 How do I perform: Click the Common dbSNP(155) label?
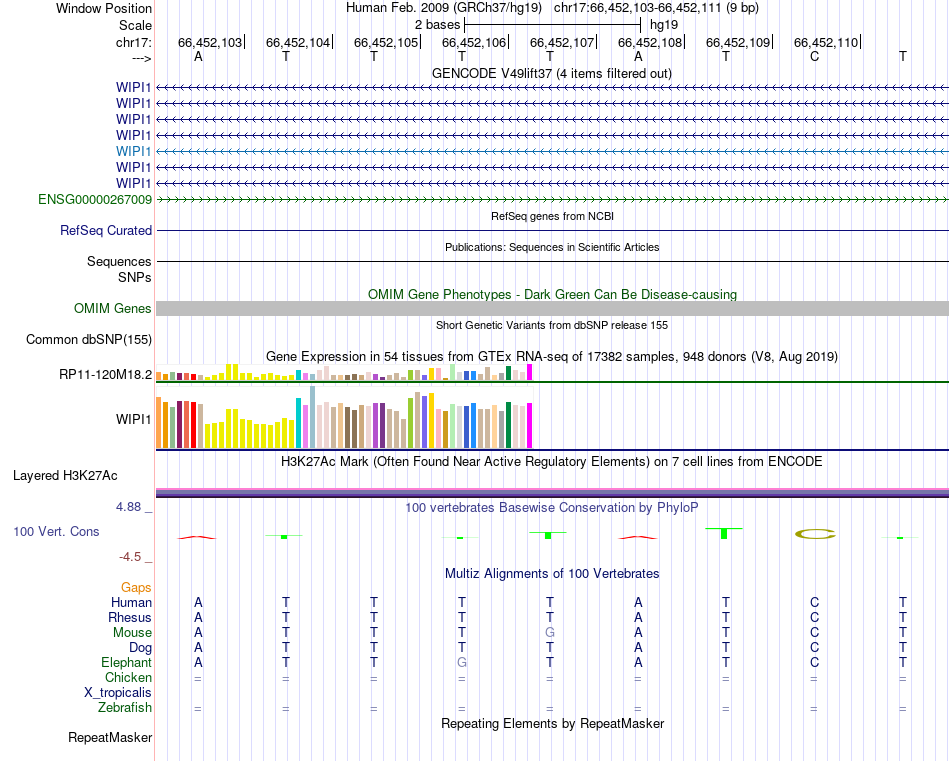point(89,339)
